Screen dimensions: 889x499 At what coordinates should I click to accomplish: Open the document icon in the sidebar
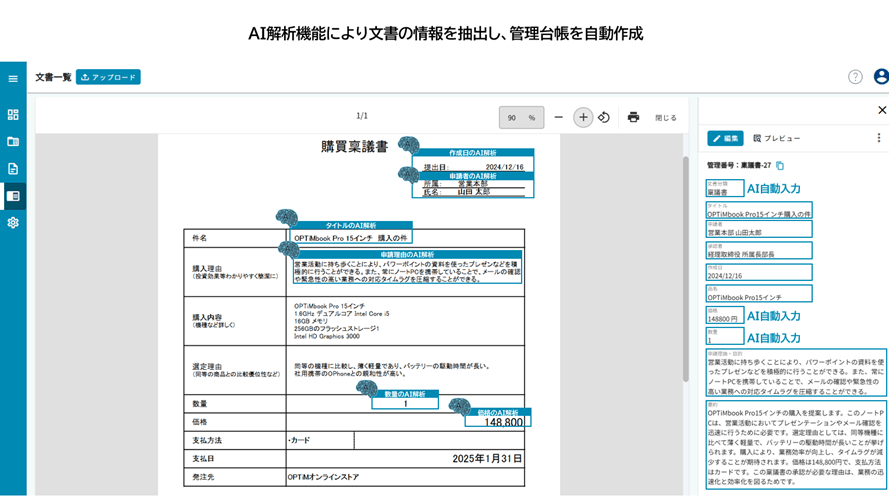pos(13,169)
